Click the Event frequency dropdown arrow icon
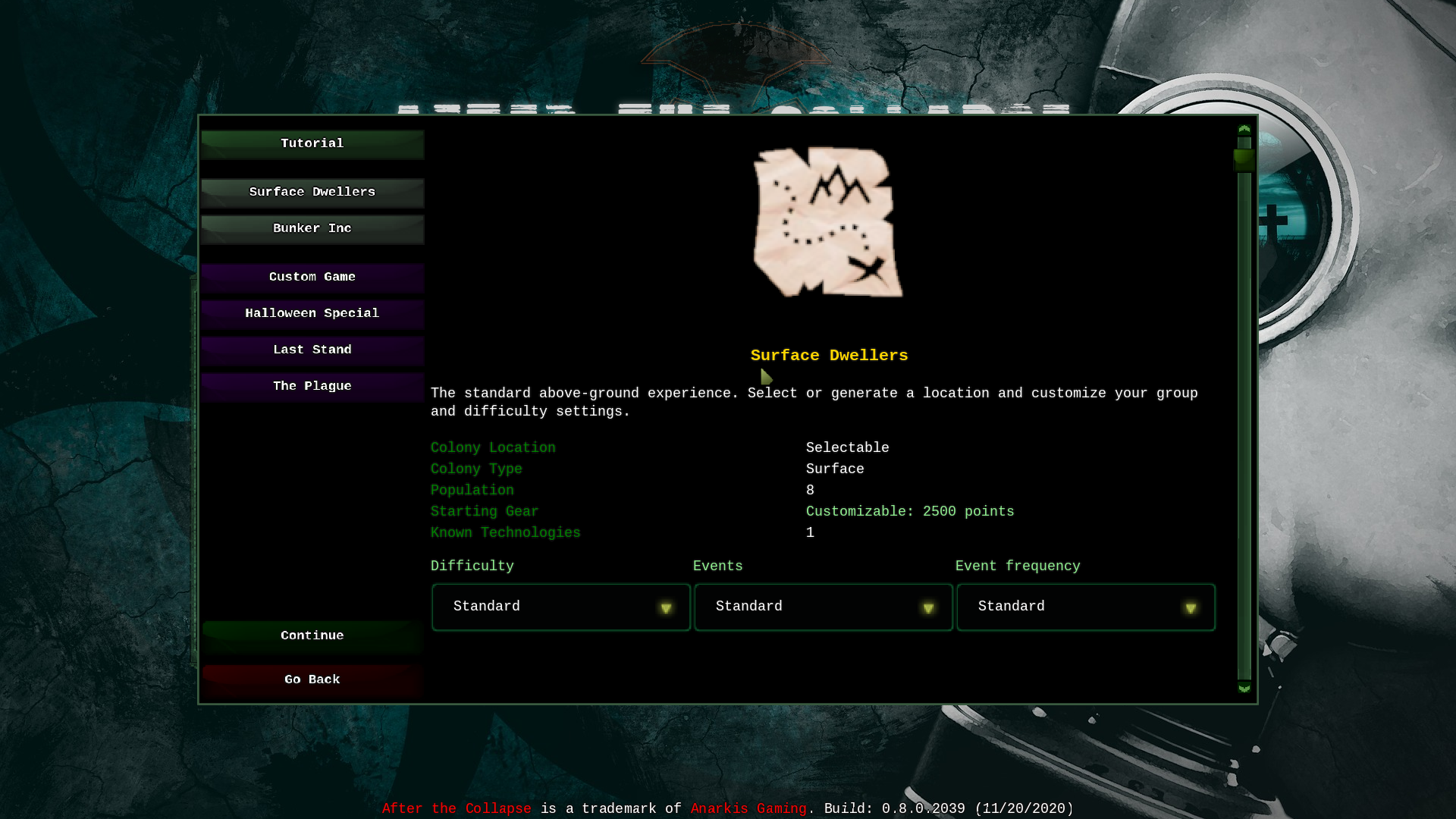The height and width of the screenshot is (819, 1456). [x=1191, y=608]
